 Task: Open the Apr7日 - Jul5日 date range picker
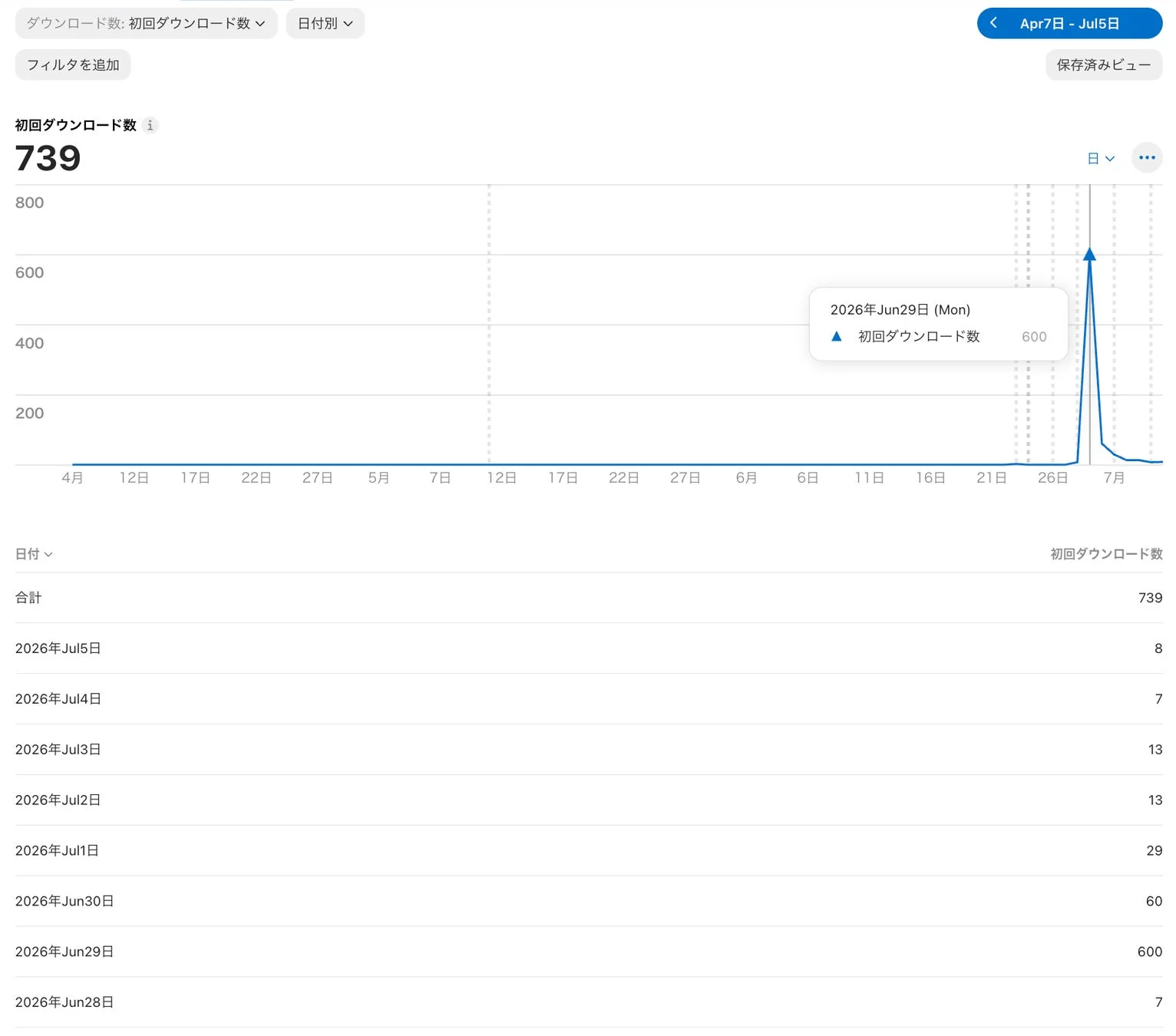(1069, 24)
